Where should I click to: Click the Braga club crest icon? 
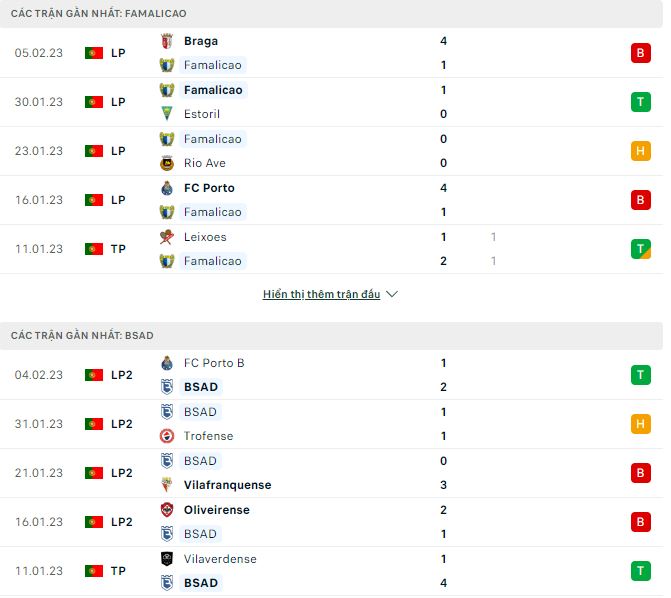(x=167, y=41)
